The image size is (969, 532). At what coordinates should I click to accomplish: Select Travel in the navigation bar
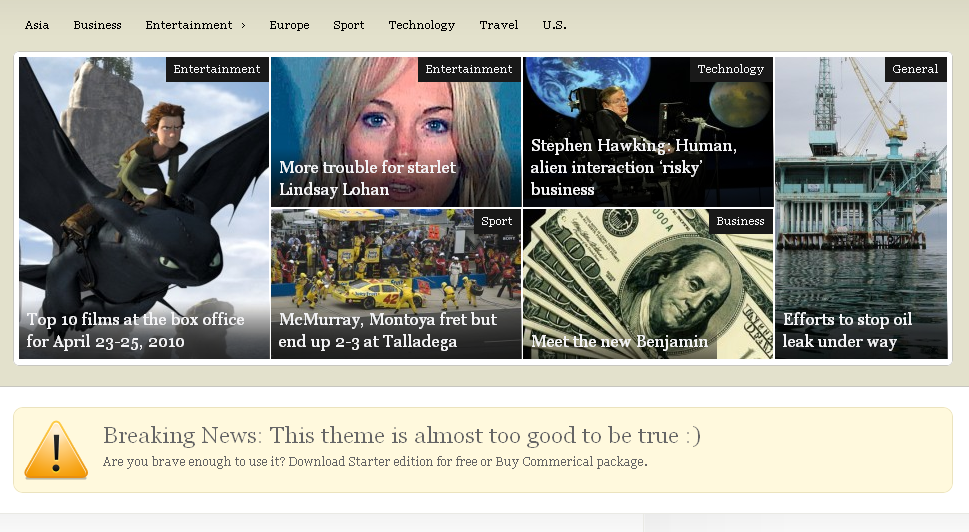coord(499,25)
